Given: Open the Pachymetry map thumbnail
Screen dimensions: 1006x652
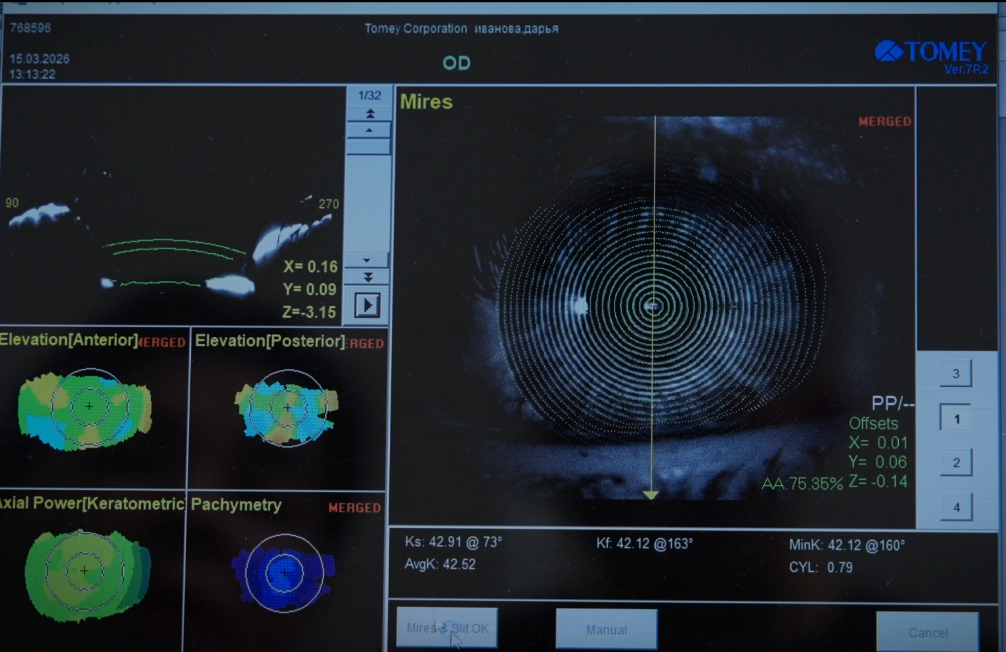Looking at the screenshot, I should 285,571.
